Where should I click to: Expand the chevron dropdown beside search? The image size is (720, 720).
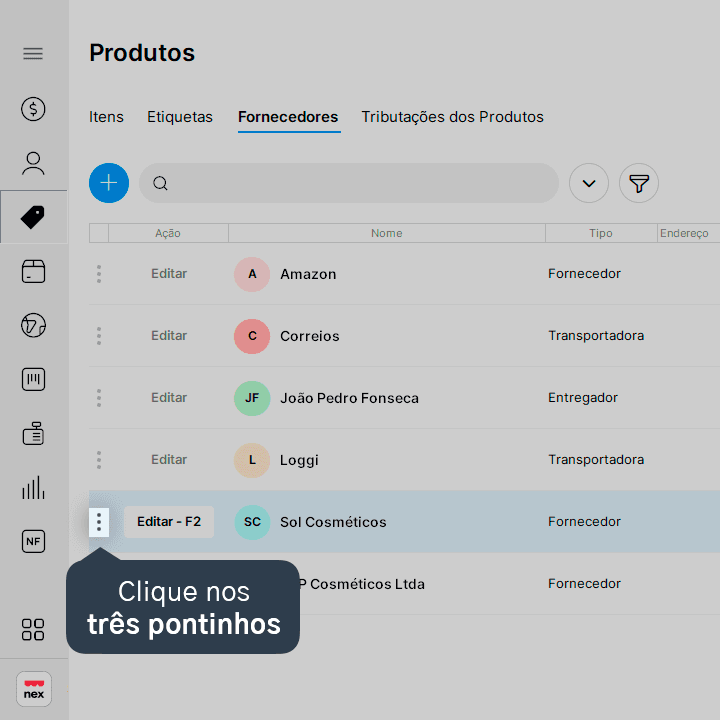(589, 183)
